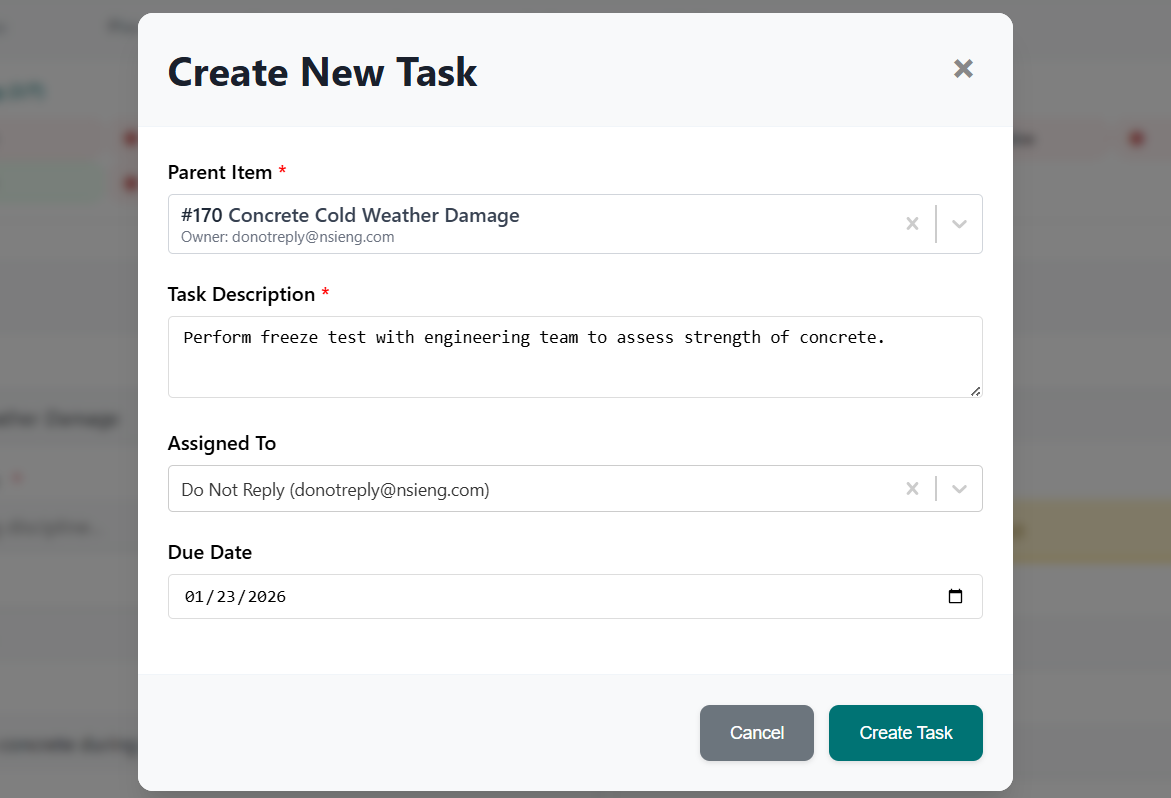This screenshot has height=798, width=1171.
Task: Expand the Assigned To dropdown
Action: tap(959, 489)
